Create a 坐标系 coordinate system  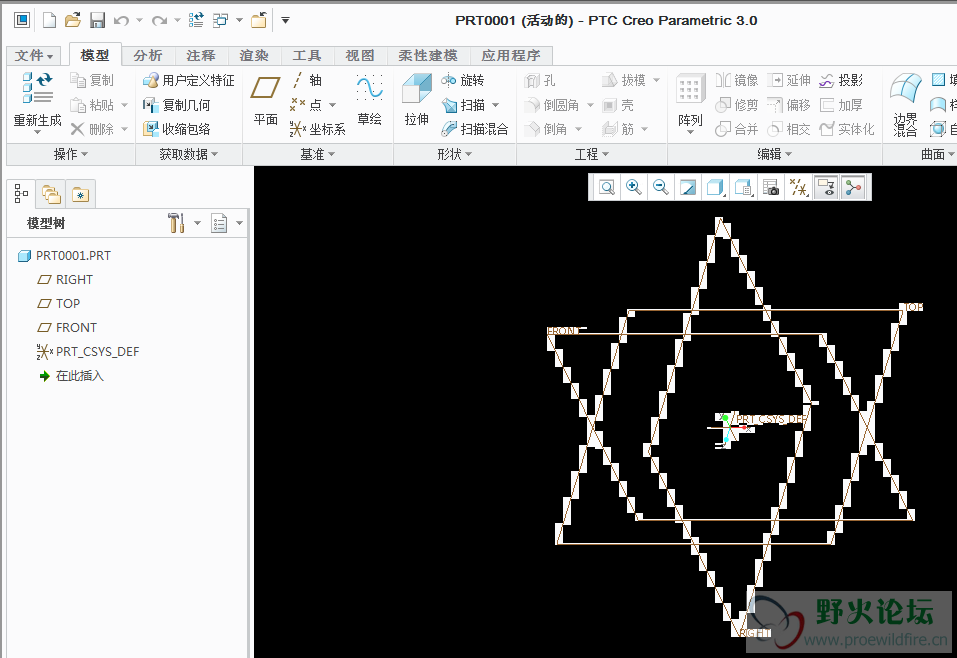[x=318, y=129]
